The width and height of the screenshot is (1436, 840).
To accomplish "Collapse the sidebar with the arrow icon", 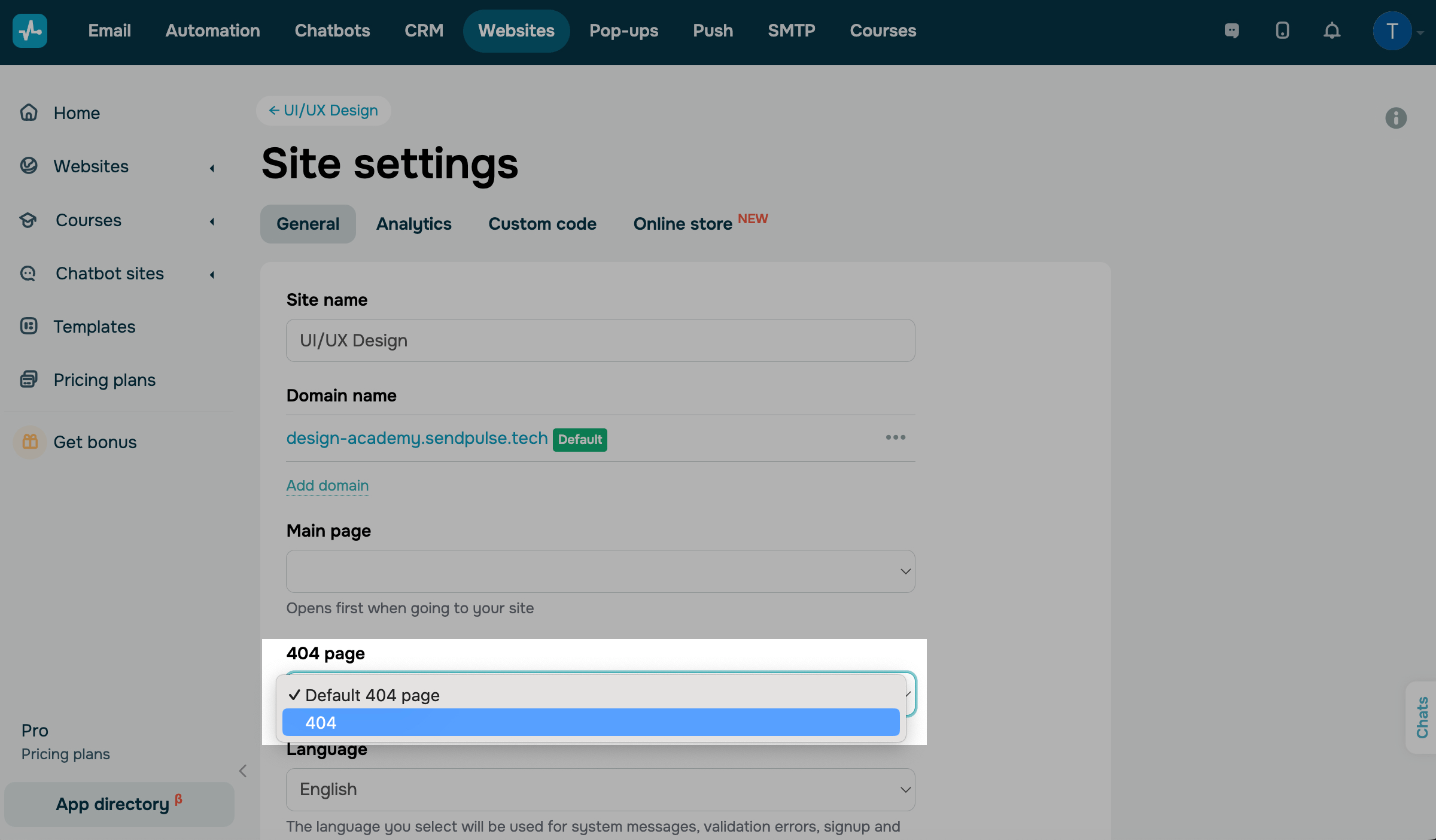I will [243, 771].
